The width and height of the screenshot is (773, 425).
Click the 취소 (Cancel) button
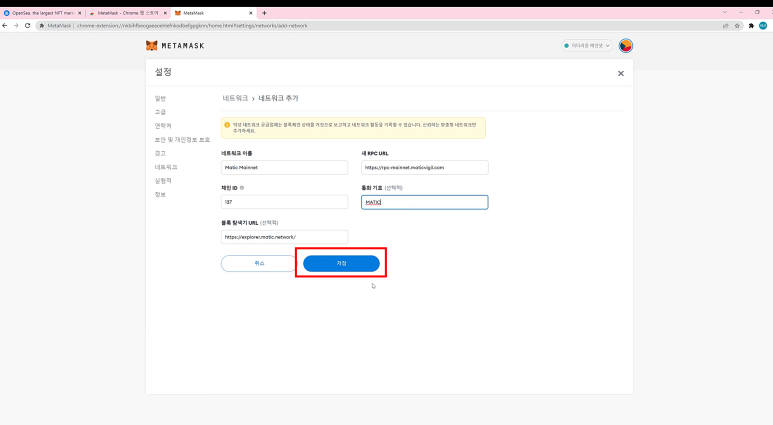[x=259, y=263]
